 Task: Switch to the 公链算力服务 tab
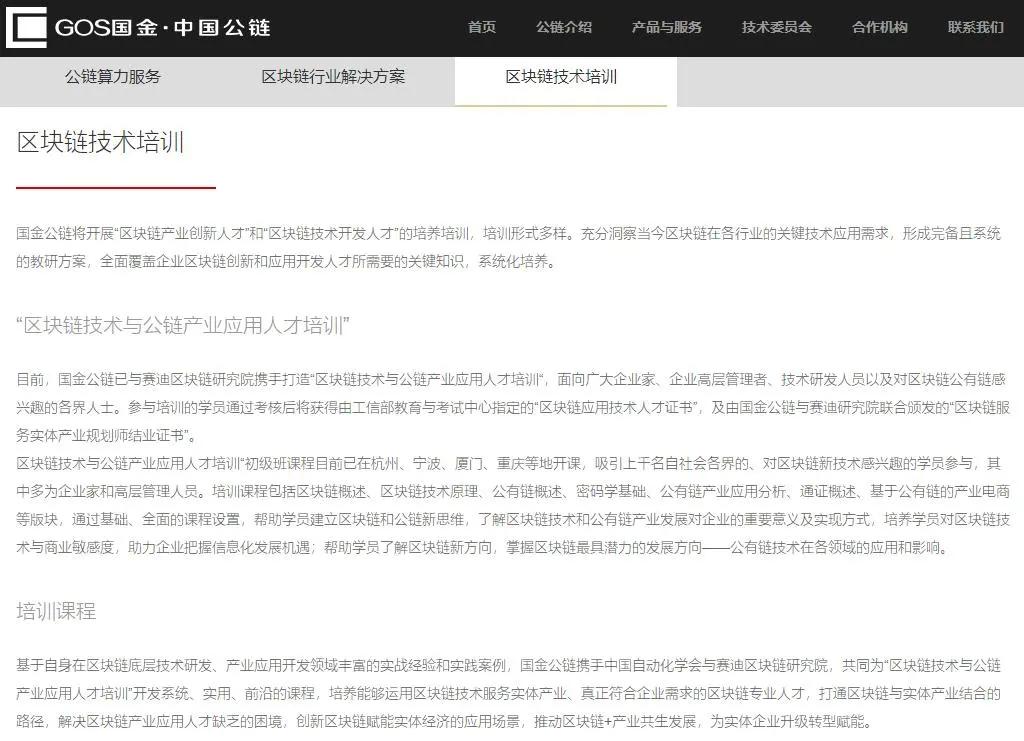(x=110, y=75)
